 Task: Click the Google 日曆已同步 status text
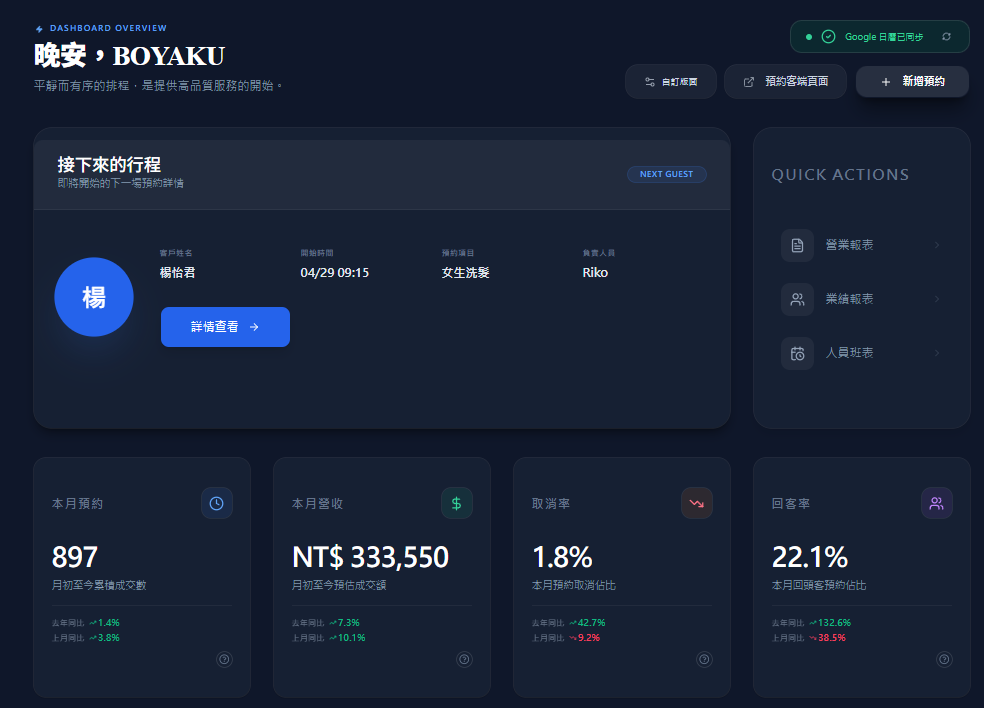click(884, 37)
